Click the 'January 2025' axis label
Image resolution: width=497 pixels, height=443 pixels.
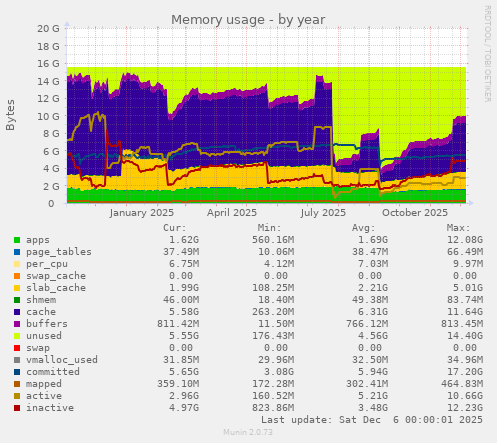[x=142, y=213]
